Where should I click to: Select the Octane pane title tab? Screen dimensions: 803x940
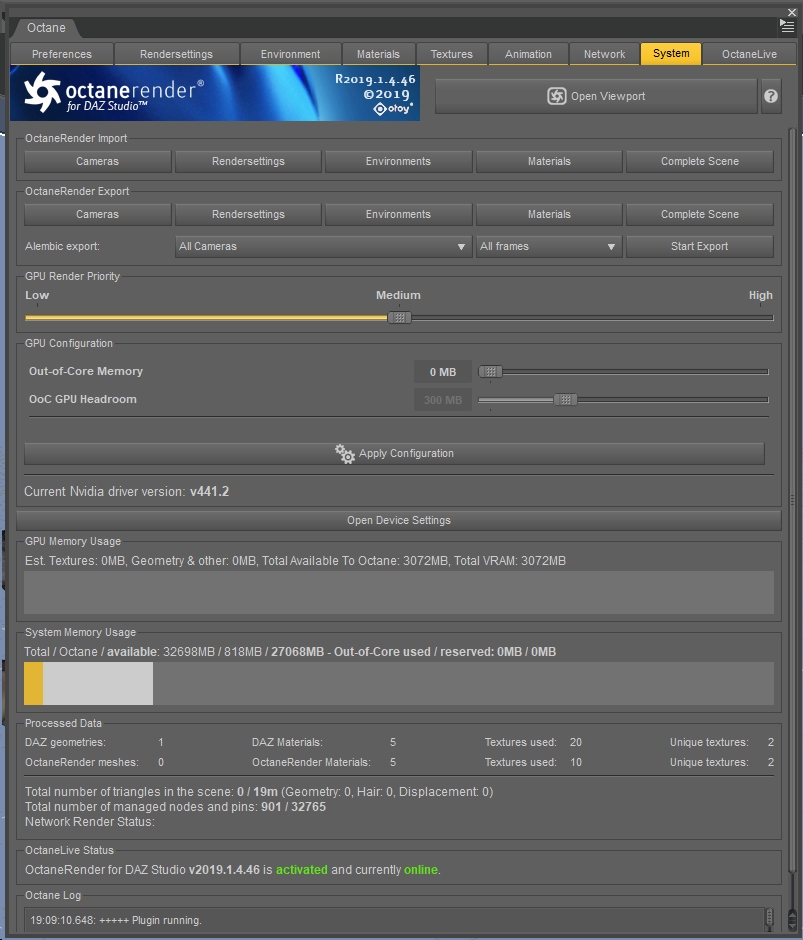click(x=46, y=28)
